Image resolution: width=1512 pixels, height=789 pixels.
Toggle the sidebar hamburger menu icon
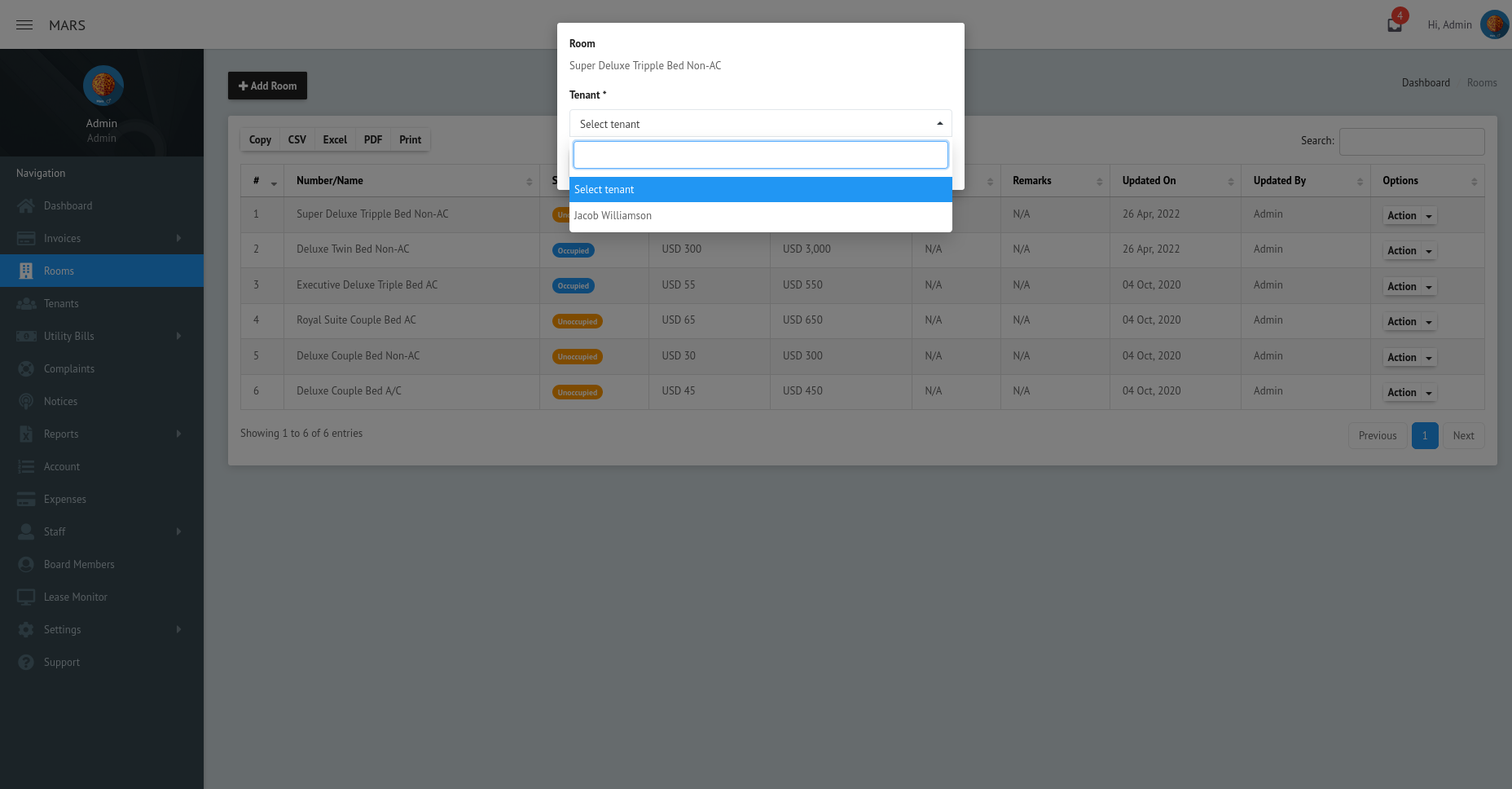click(x=24, y=24)
